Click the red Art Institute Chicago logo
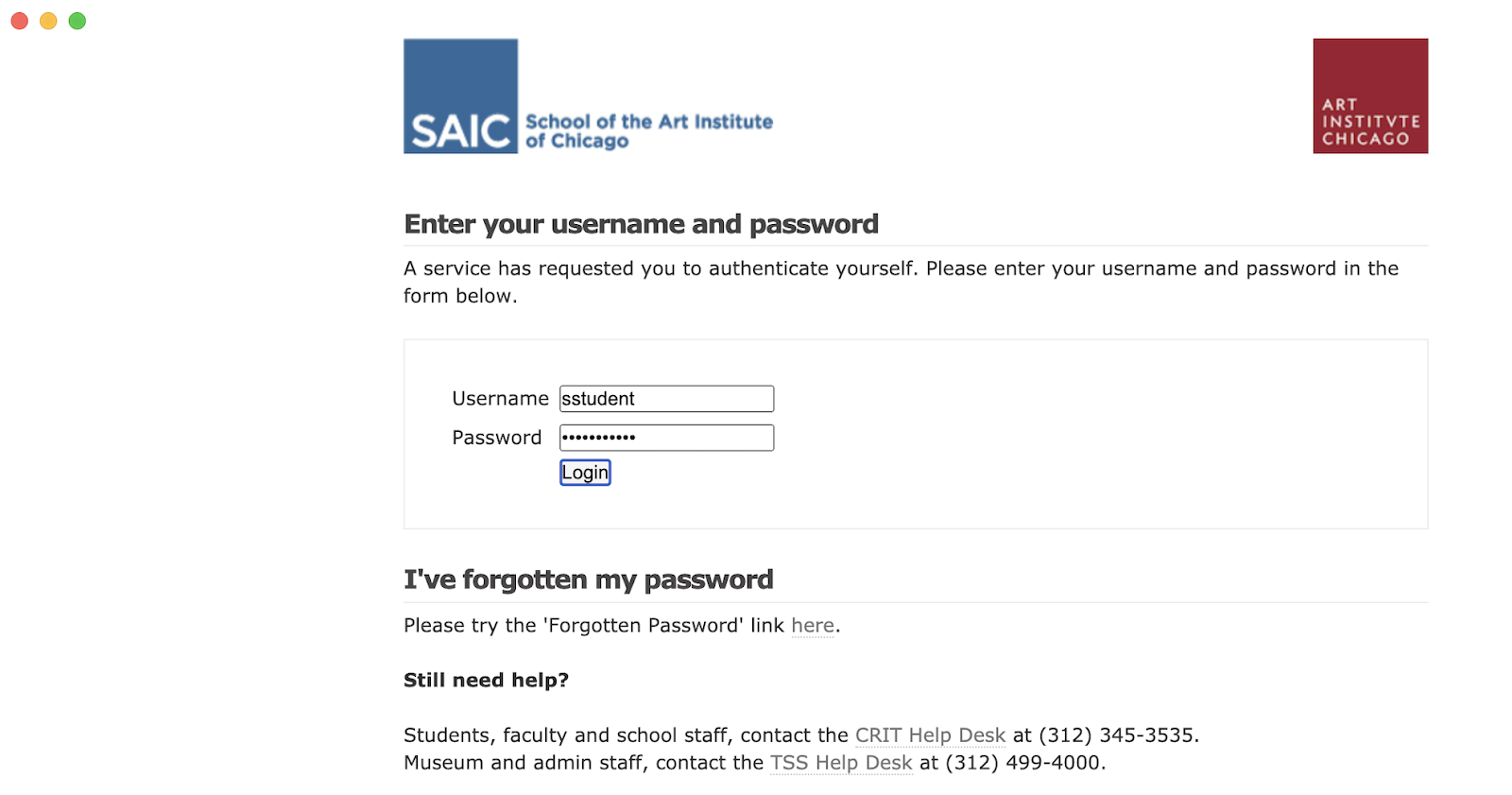The image size is (1512, 795). pyautogui.click(x=1369, y=95)
